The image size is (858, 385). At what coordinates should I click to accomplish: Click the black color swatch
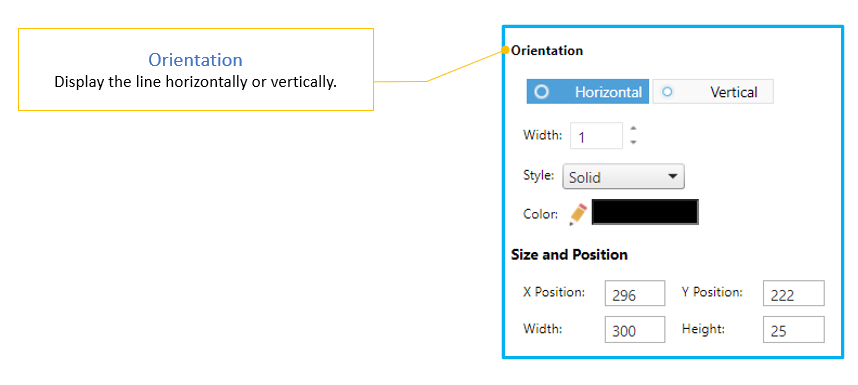645,212
